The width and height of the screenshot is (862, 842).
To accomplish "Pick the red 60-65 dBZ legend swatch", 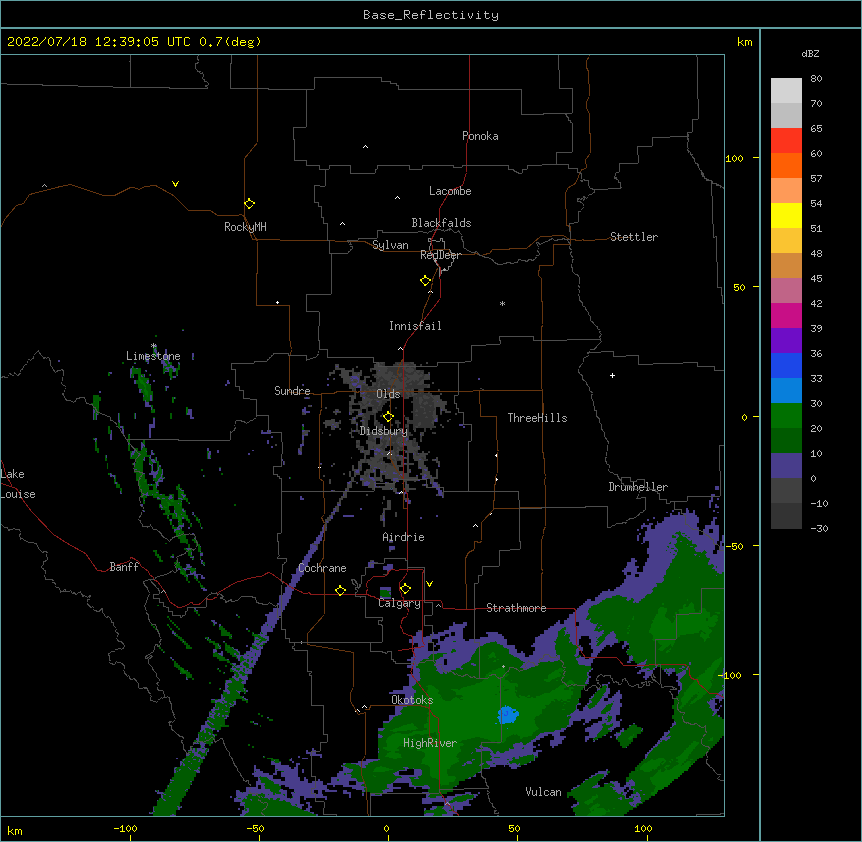I will [x=786, y=141].
